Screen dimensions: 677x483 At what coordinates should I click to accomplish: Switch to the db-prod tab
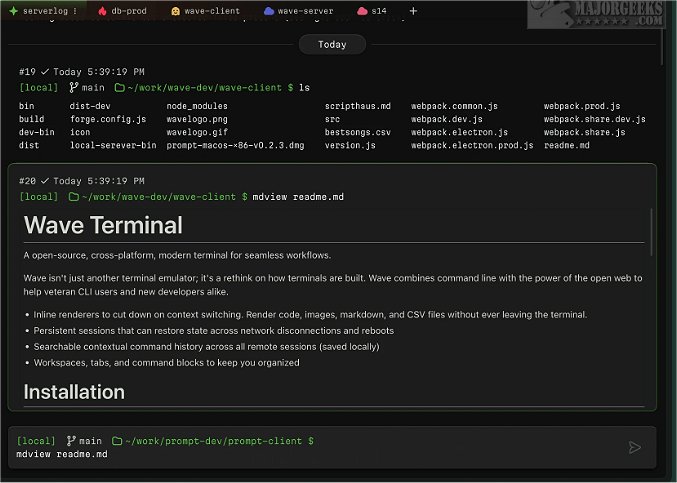click(x=130, y=11)
